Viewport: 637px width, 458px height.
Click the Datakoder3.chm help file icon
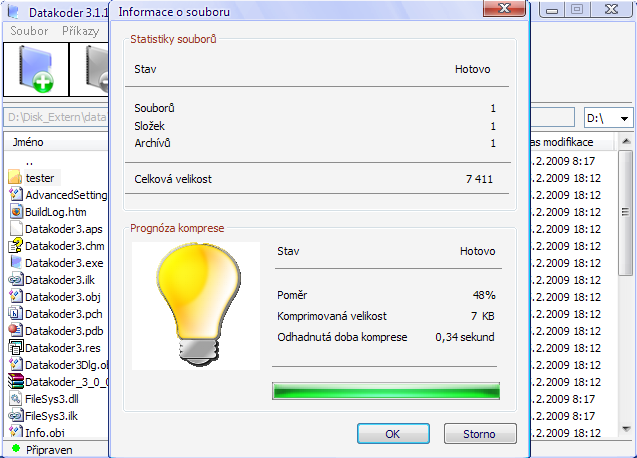15,245
